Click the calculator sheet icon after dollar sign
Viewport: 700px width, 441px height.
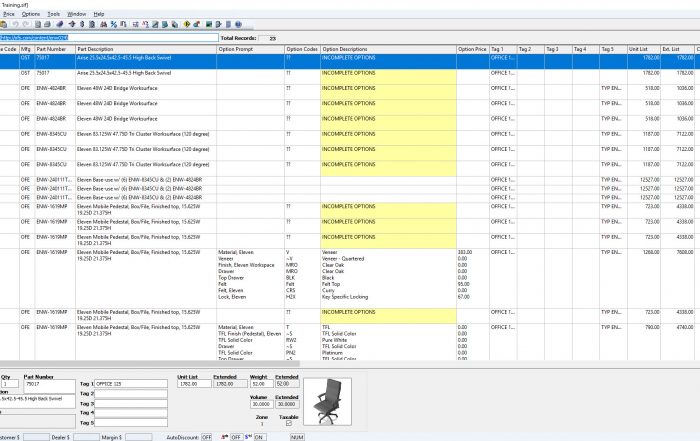[92, 25]
